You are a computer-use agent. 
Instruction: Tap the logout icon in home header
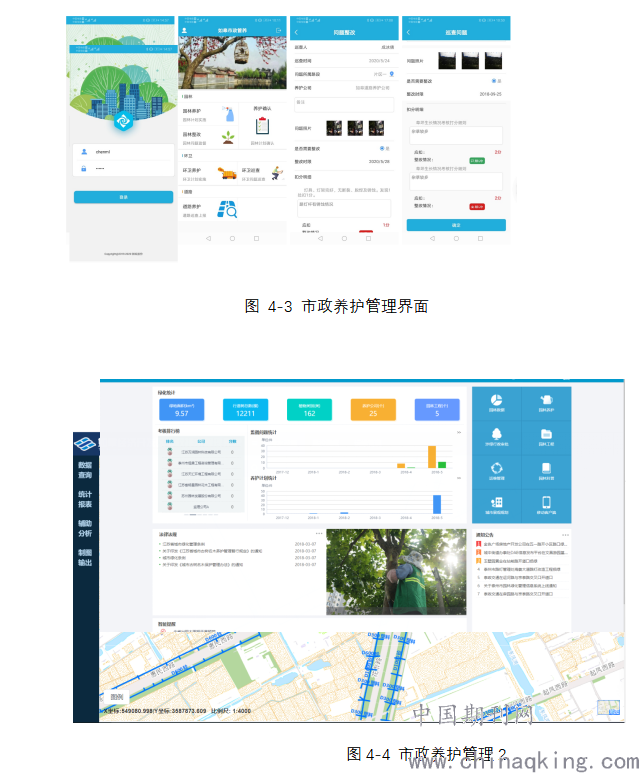point(278,31)
